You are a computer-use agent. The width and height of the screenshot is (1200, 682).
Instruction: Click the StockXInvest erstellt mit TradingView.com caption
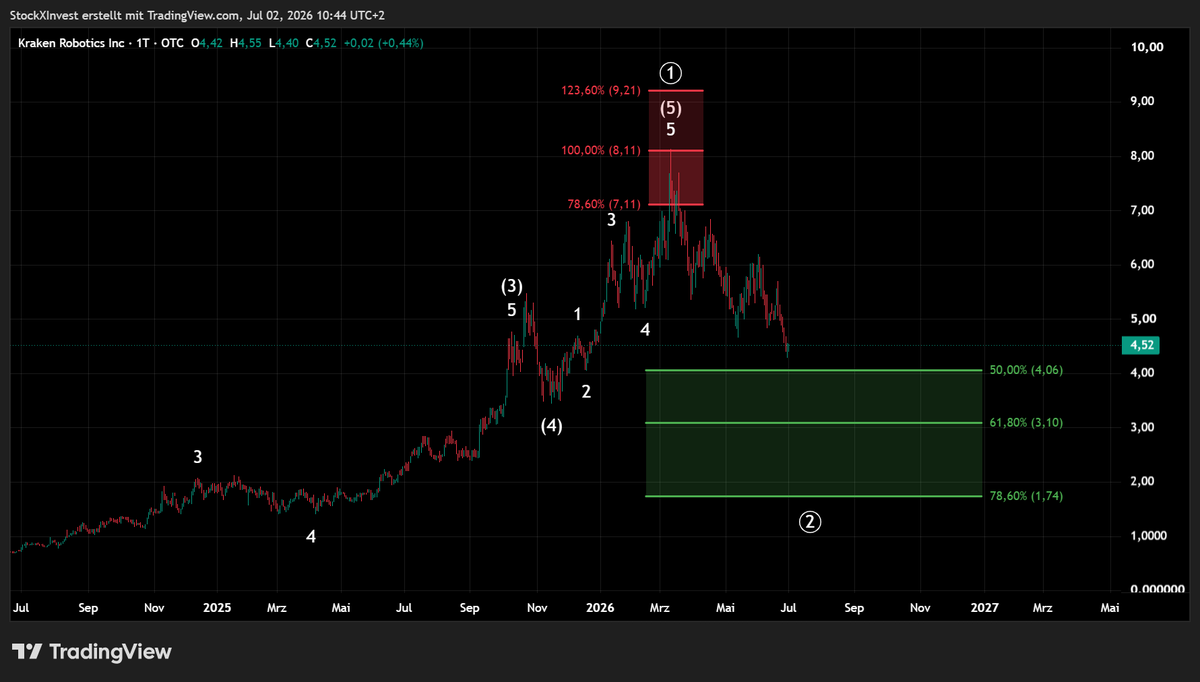[126, 15]
